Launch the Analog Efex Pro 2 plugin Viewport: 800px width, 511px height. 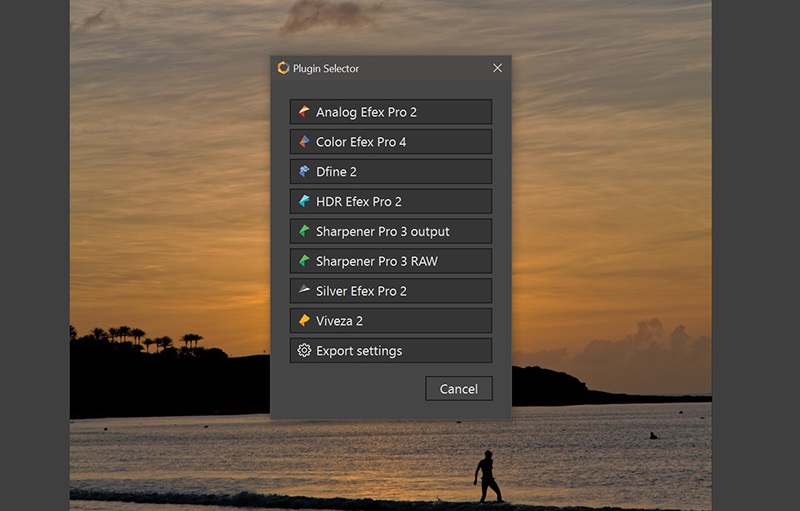[x=390, y=112]
